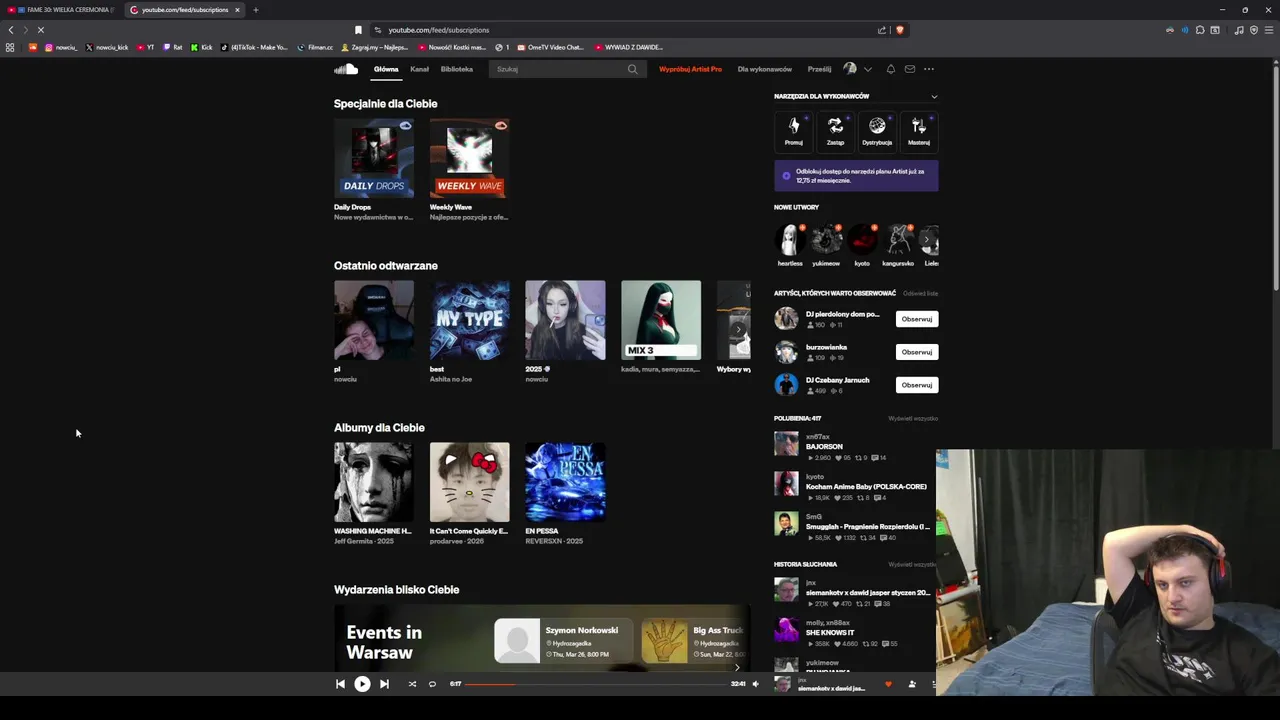Open the messages envelope

tap(910, 69)
